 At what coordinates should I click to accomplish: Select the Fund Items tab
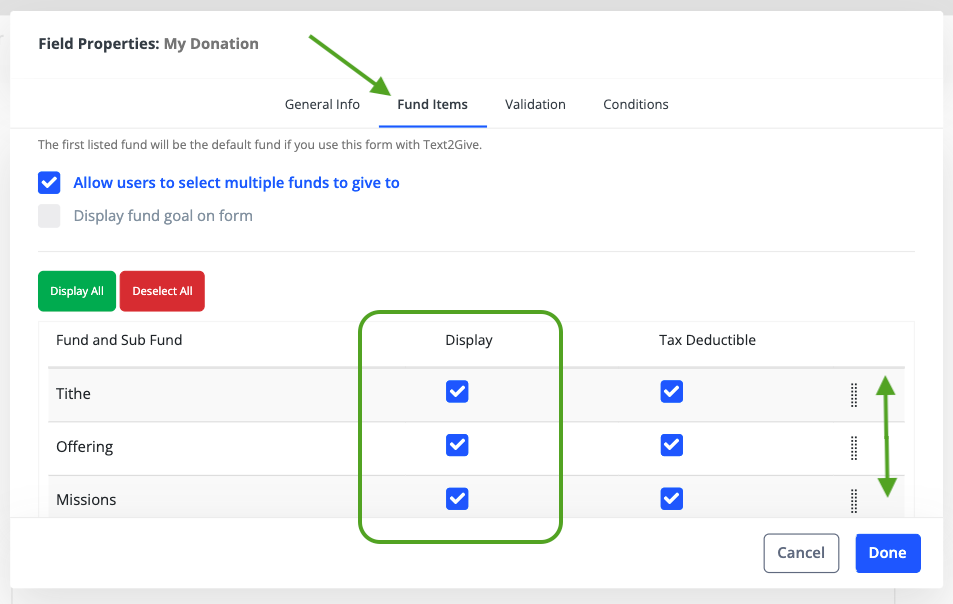point(432,104)
